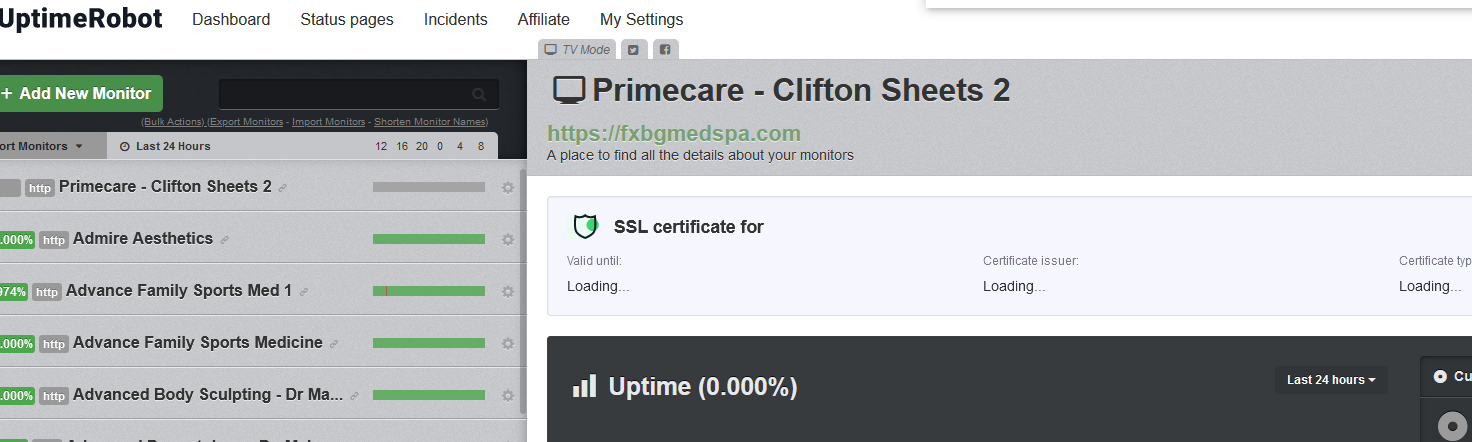Open Last 24 Hours filter in monitor list
1472x442 pixels.
pyautogui.click(x=165, y=146)
